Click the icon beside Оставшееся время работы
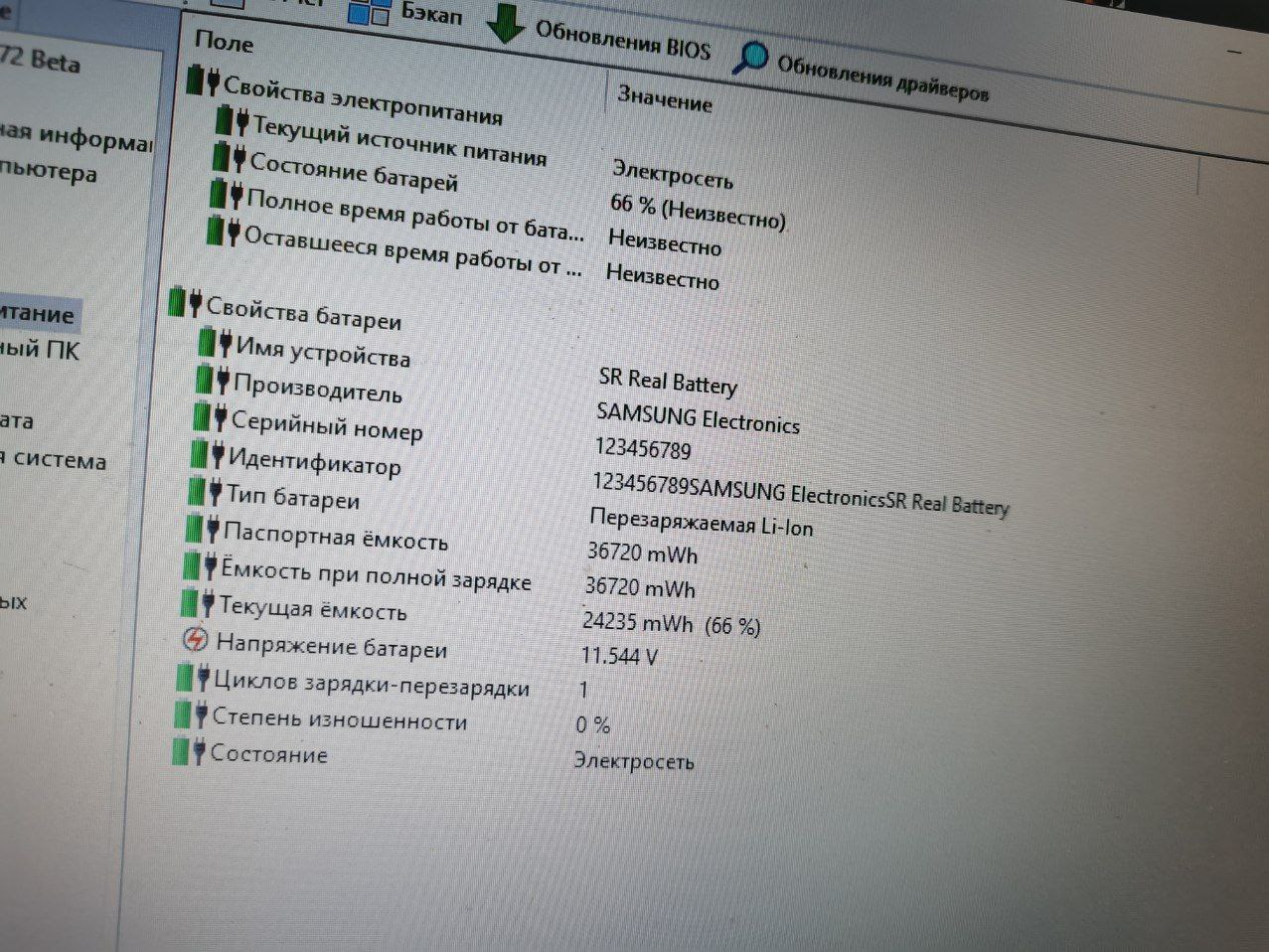1269x952 pixels. pos(224,233)
